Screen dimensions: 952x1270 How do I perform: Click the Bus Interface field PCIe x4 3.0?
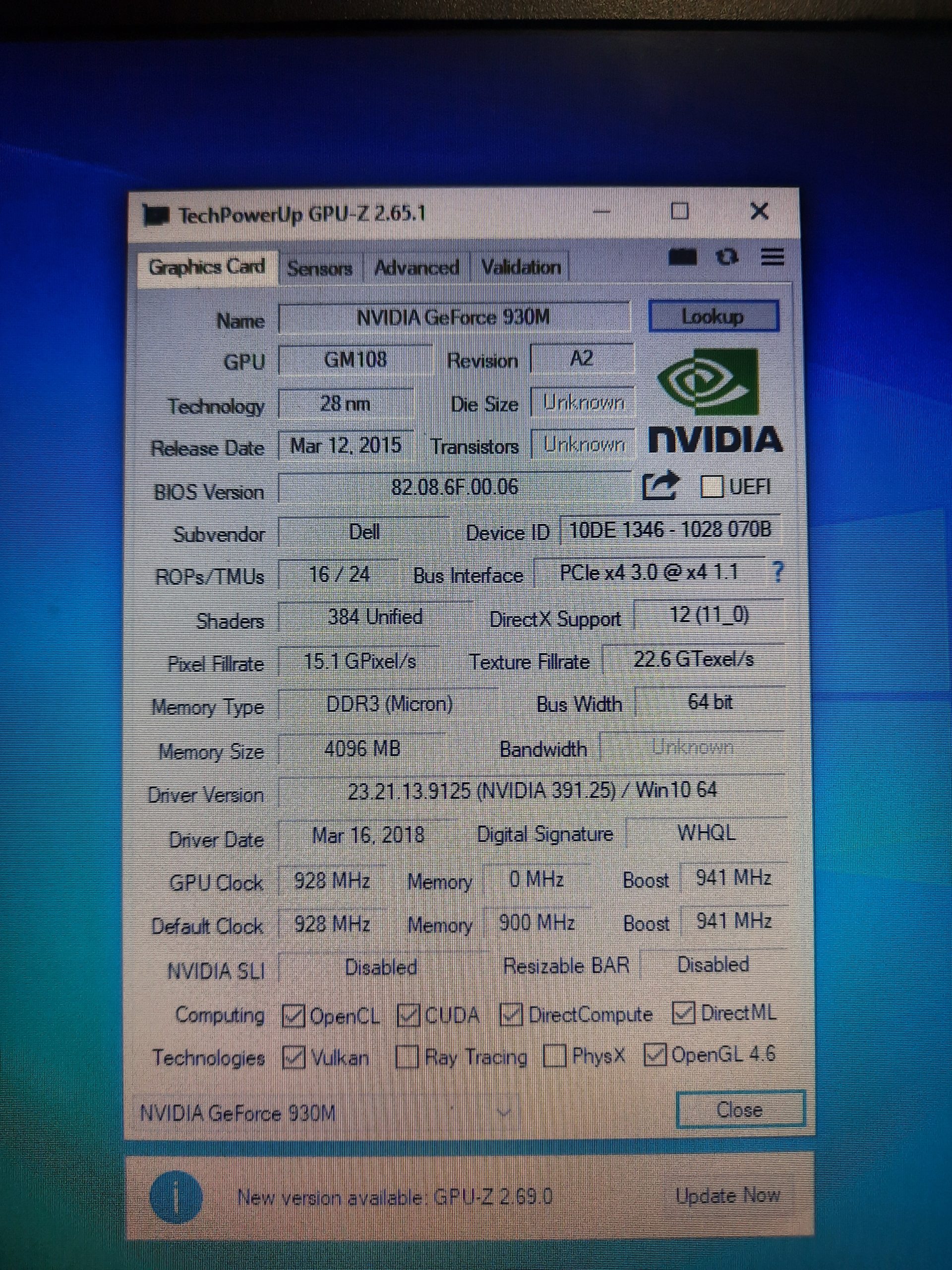[x=650, y=572]
